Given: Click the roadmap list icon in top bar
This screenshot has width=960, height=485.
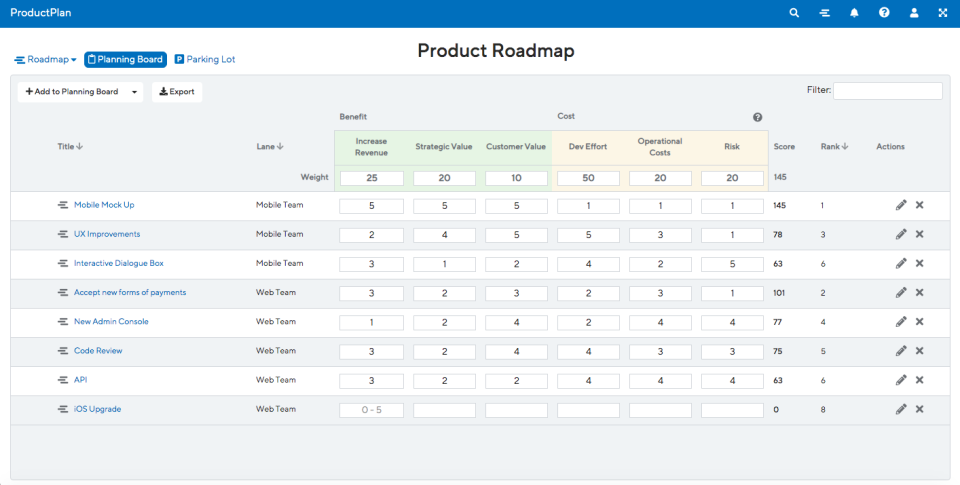Looking at the screenshot, I should click(825, 13).
